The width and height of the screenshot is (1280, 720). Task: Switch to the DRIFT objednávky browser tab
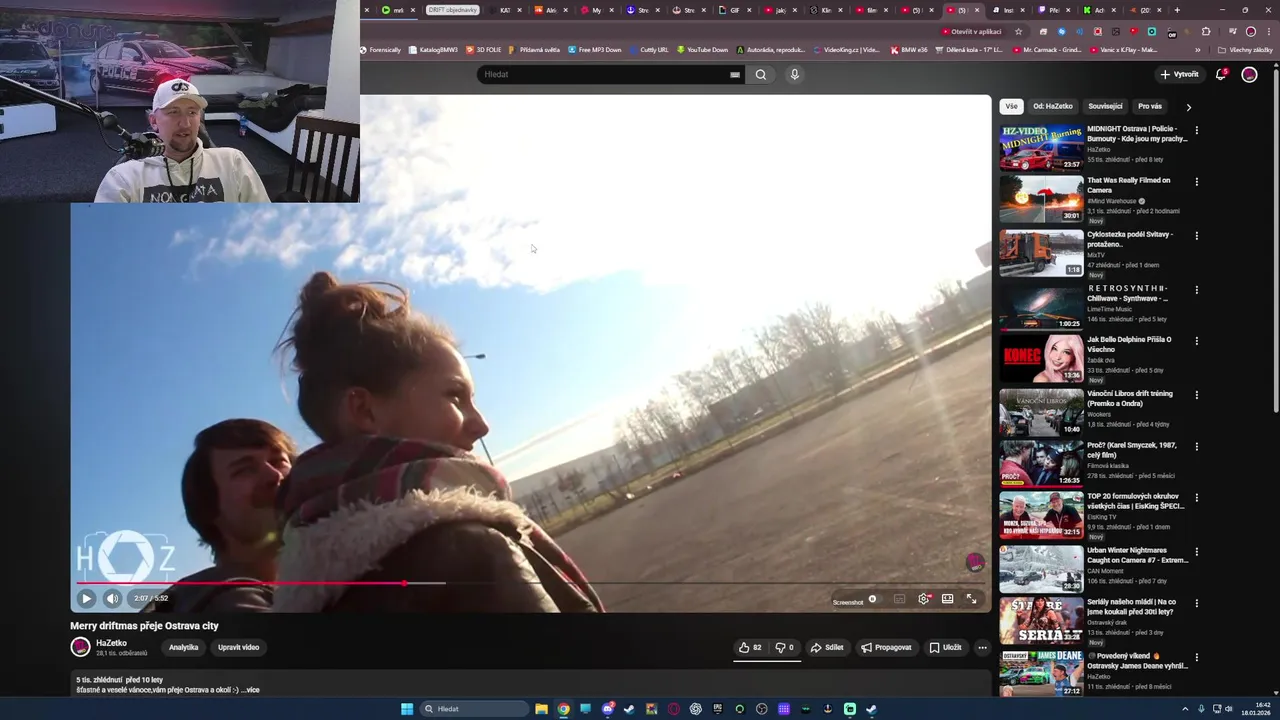pos(452,10)
